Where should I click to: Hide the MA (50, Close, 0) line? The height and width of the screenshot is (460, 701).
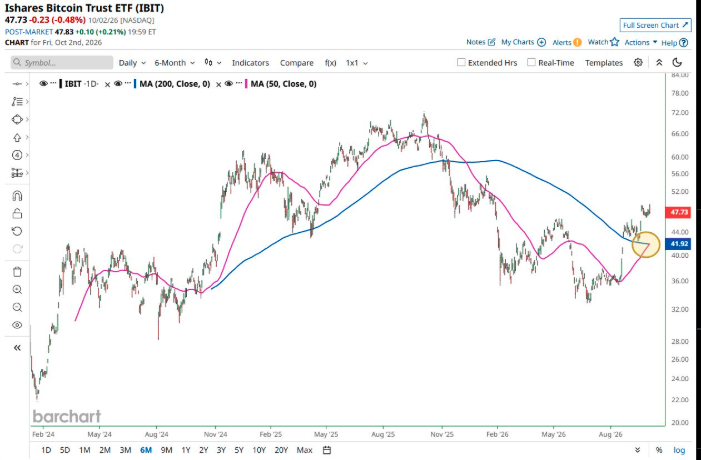click(x=229, y=84)
